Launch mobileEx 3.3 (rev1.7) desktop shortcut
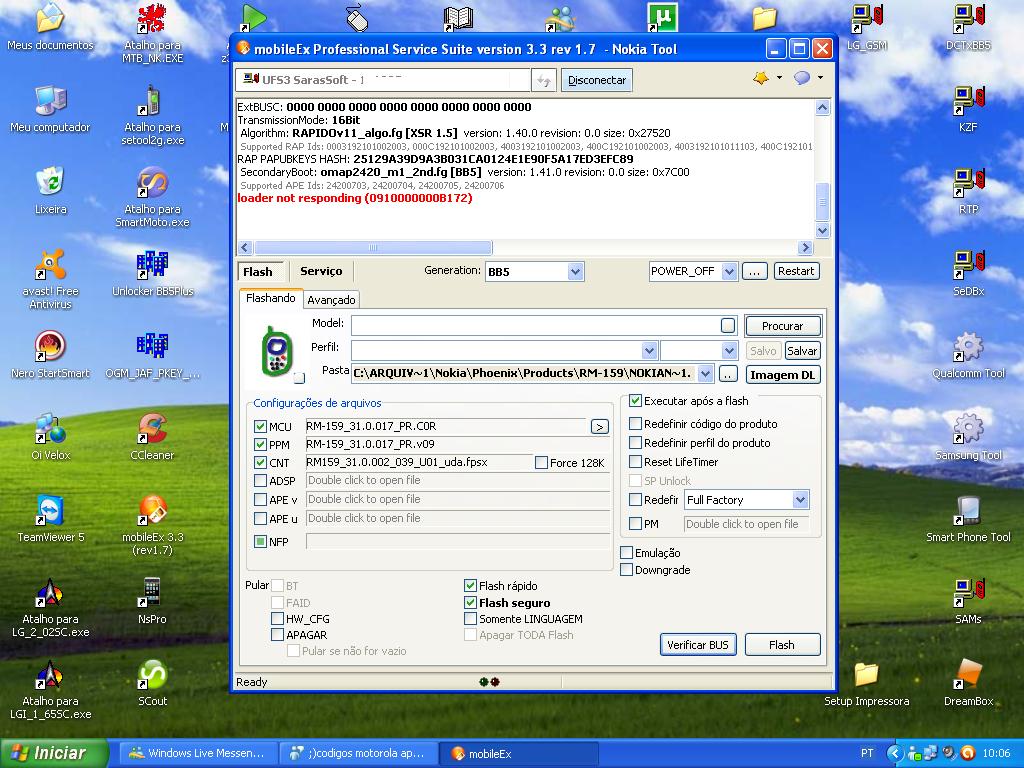This screenshot has height=768, width=1024. tap(152, 525)
